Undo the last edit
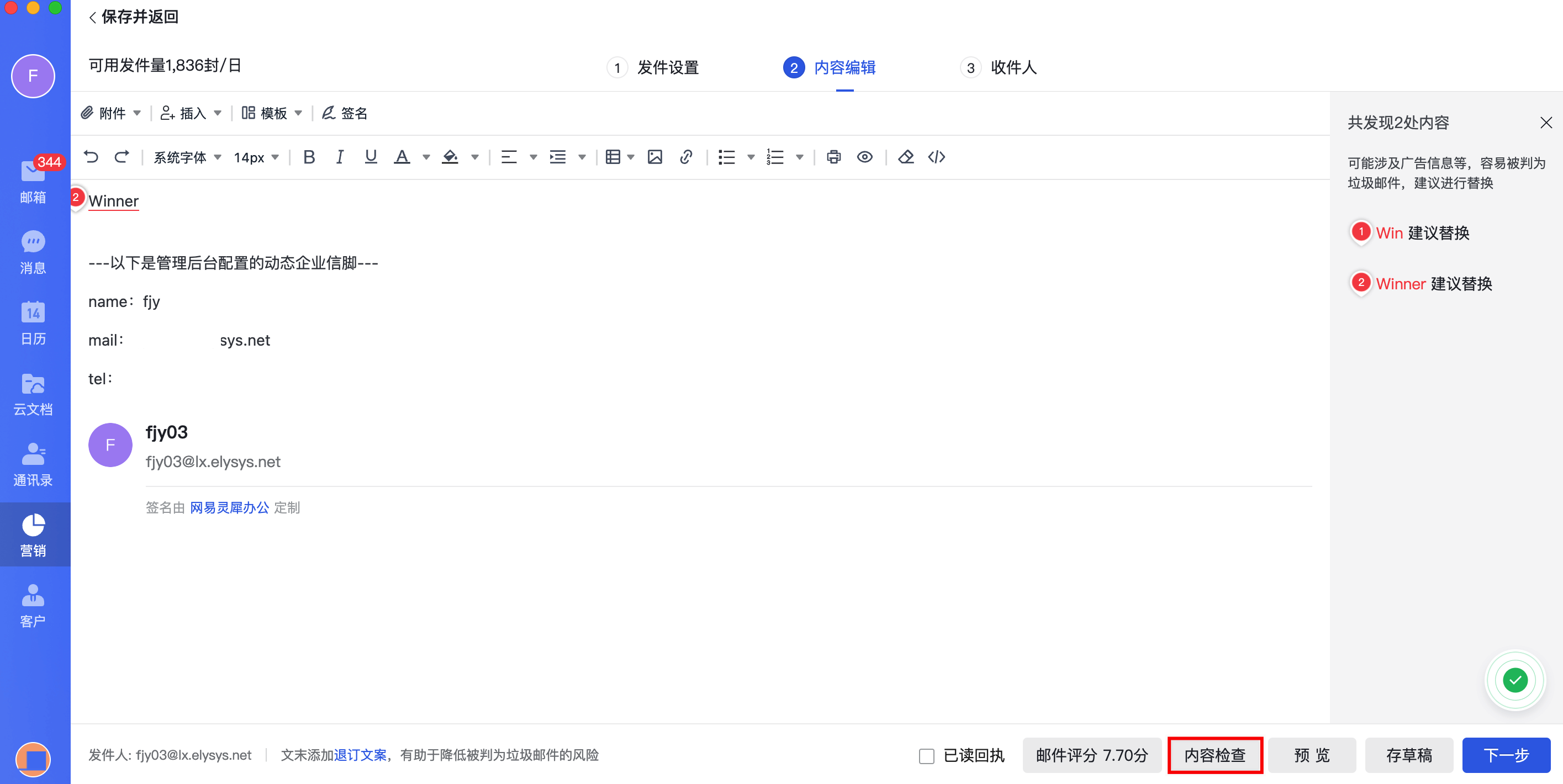 [92, 156]
